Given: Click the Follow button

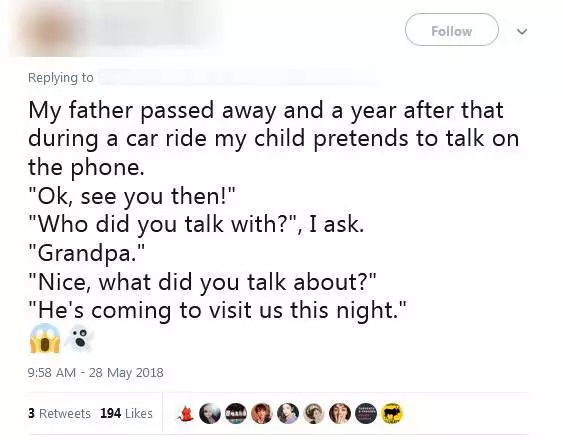Looking at the screenshot, I should click(x=452, y=30).
